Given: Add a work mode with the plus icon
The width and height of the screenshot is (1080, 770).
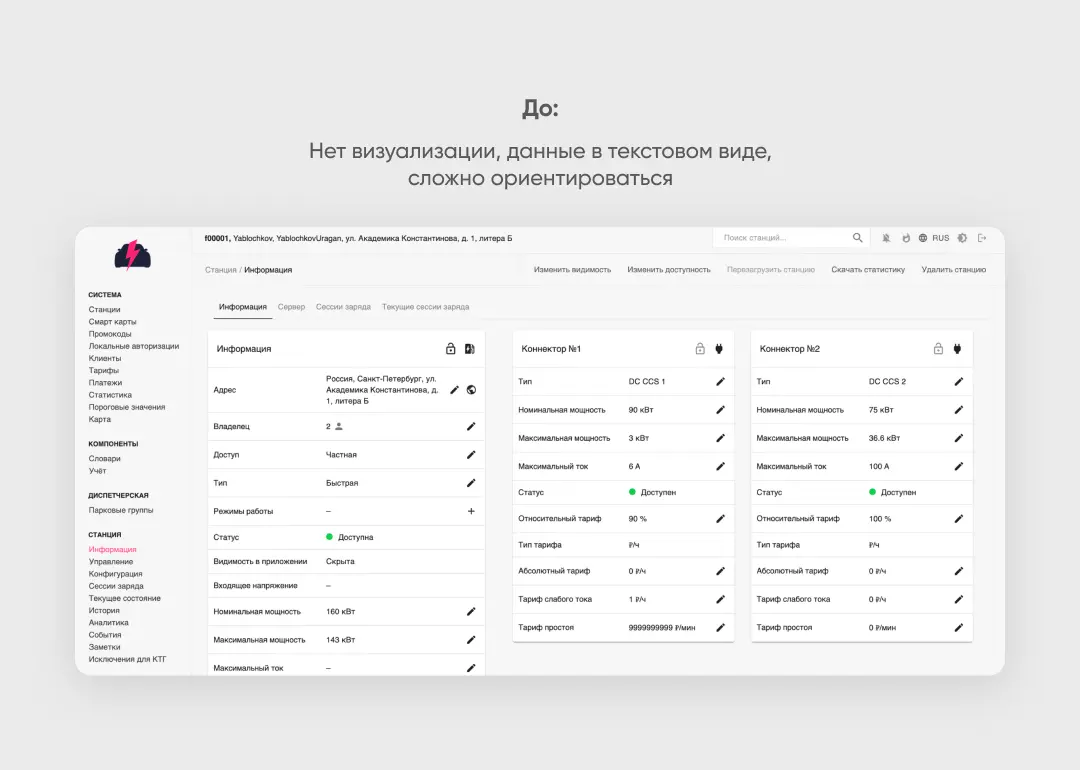Looking at the screenshot, I should (471, 511).
